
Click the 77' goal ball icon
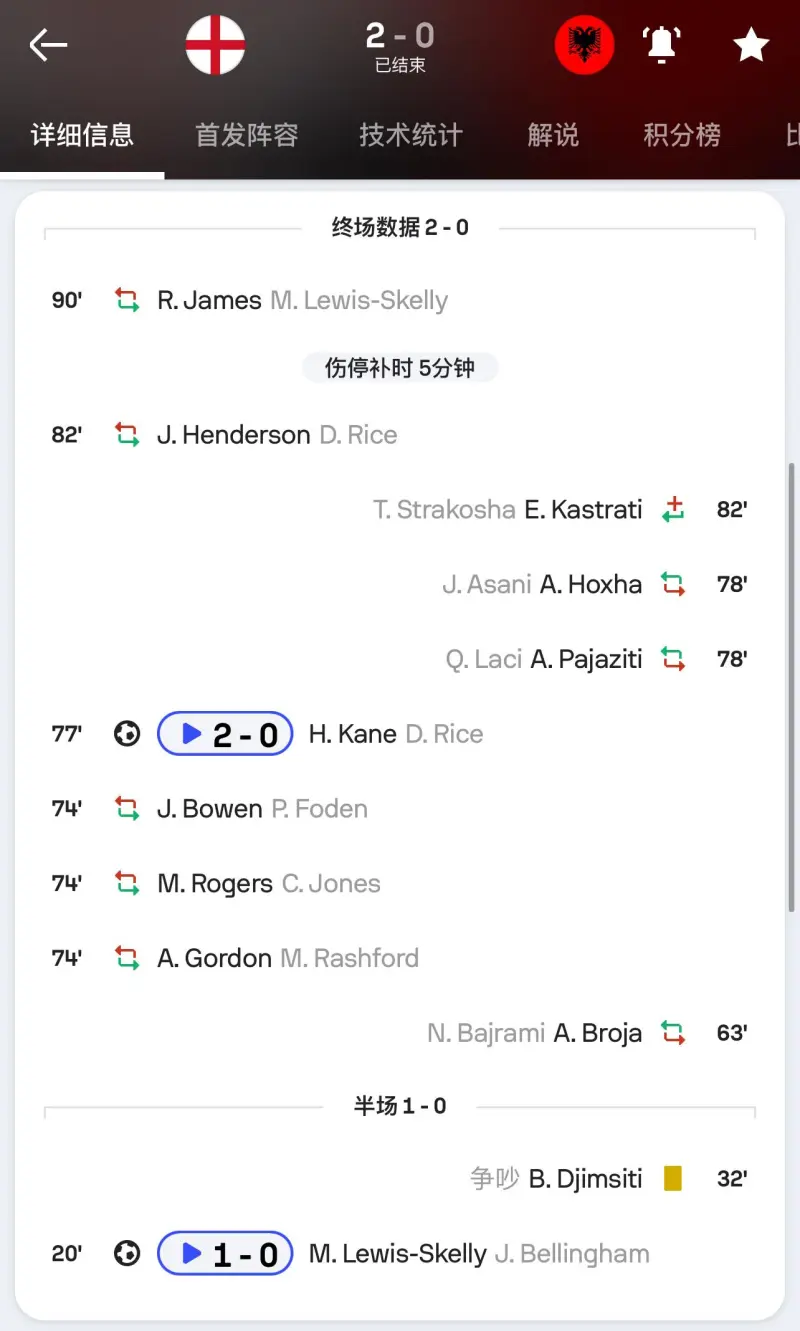[x=127, y=734]
